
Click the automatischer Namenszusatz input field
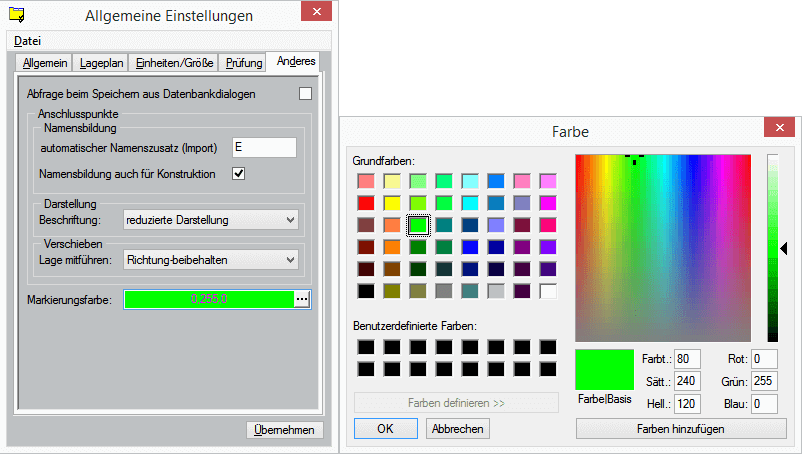click(264, 147)
